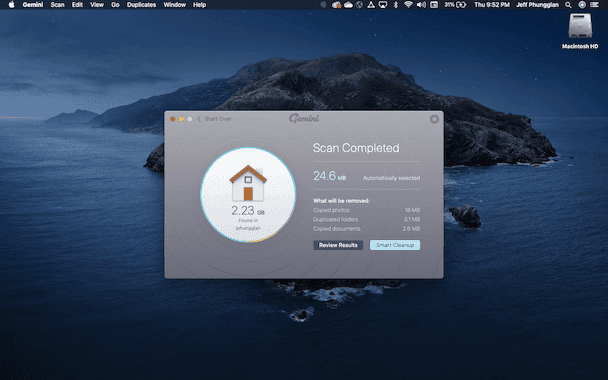Image resolution: width=608 pixels, height=380 pixels.
Task: Click the Start Over back chevron
Action: (x=199, y=119)
